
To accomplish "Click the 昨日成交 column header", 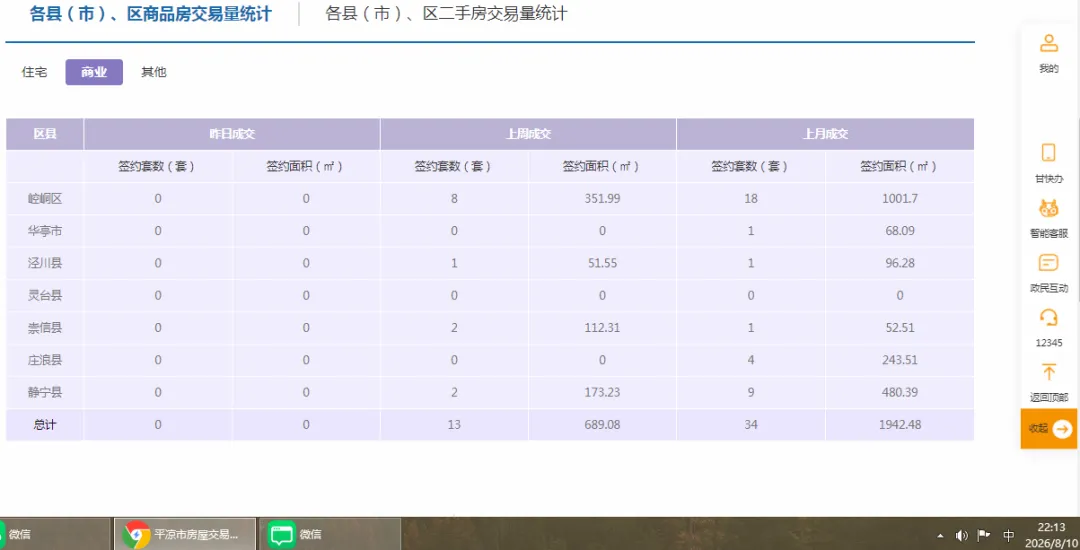I will click(x=232, y=134).
